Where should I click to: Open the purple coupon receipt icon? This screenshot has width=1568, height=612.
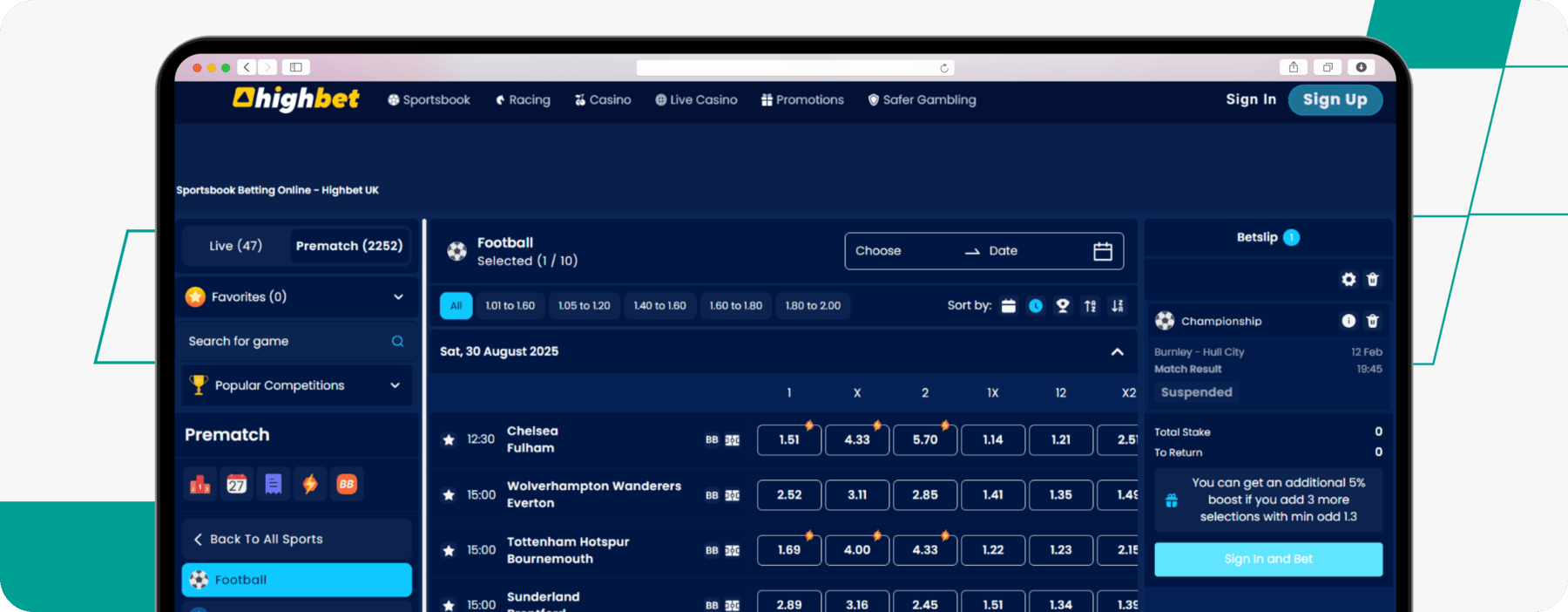pos(274,485)
